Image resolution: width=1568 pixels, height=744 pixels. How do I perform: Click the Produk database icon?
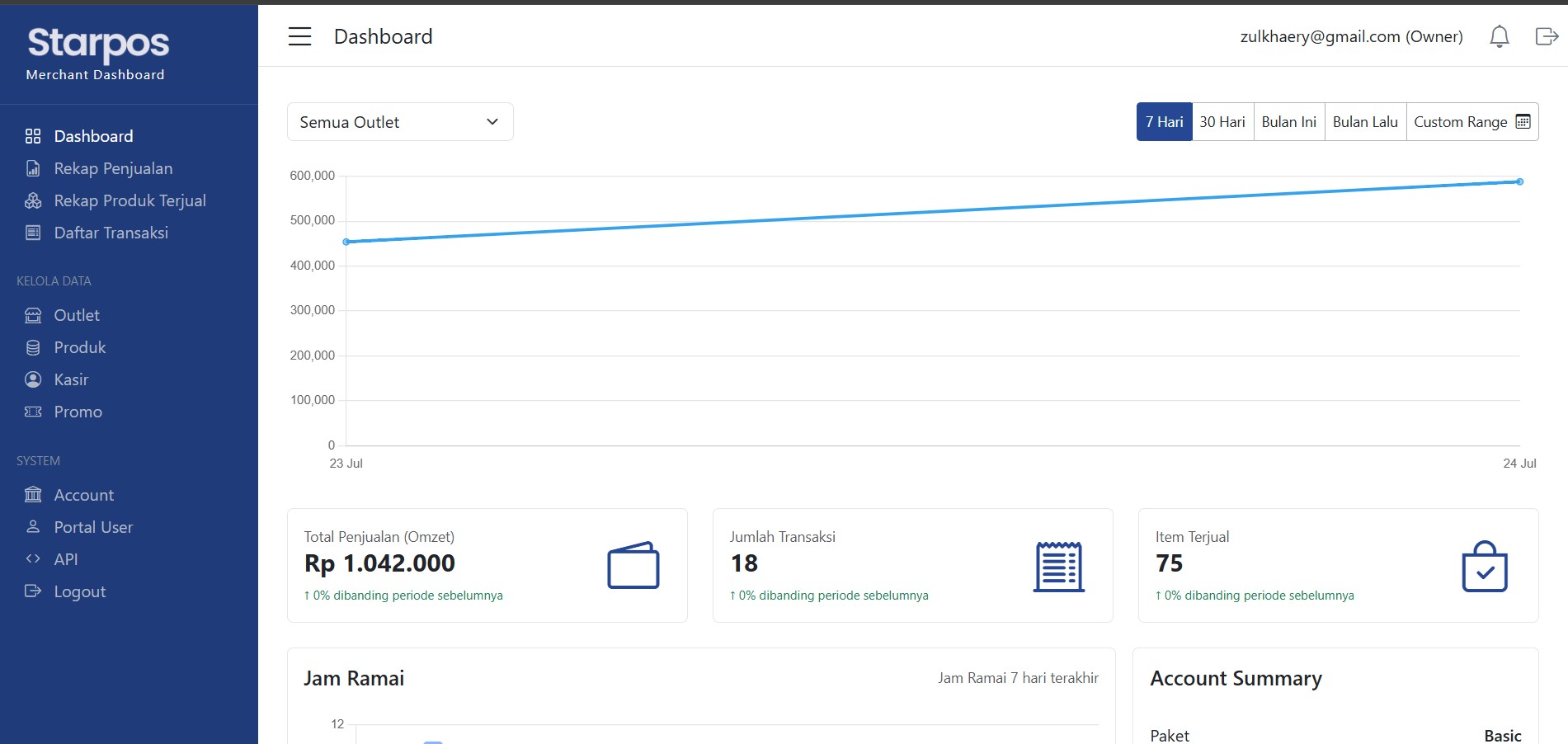(33, 347)
